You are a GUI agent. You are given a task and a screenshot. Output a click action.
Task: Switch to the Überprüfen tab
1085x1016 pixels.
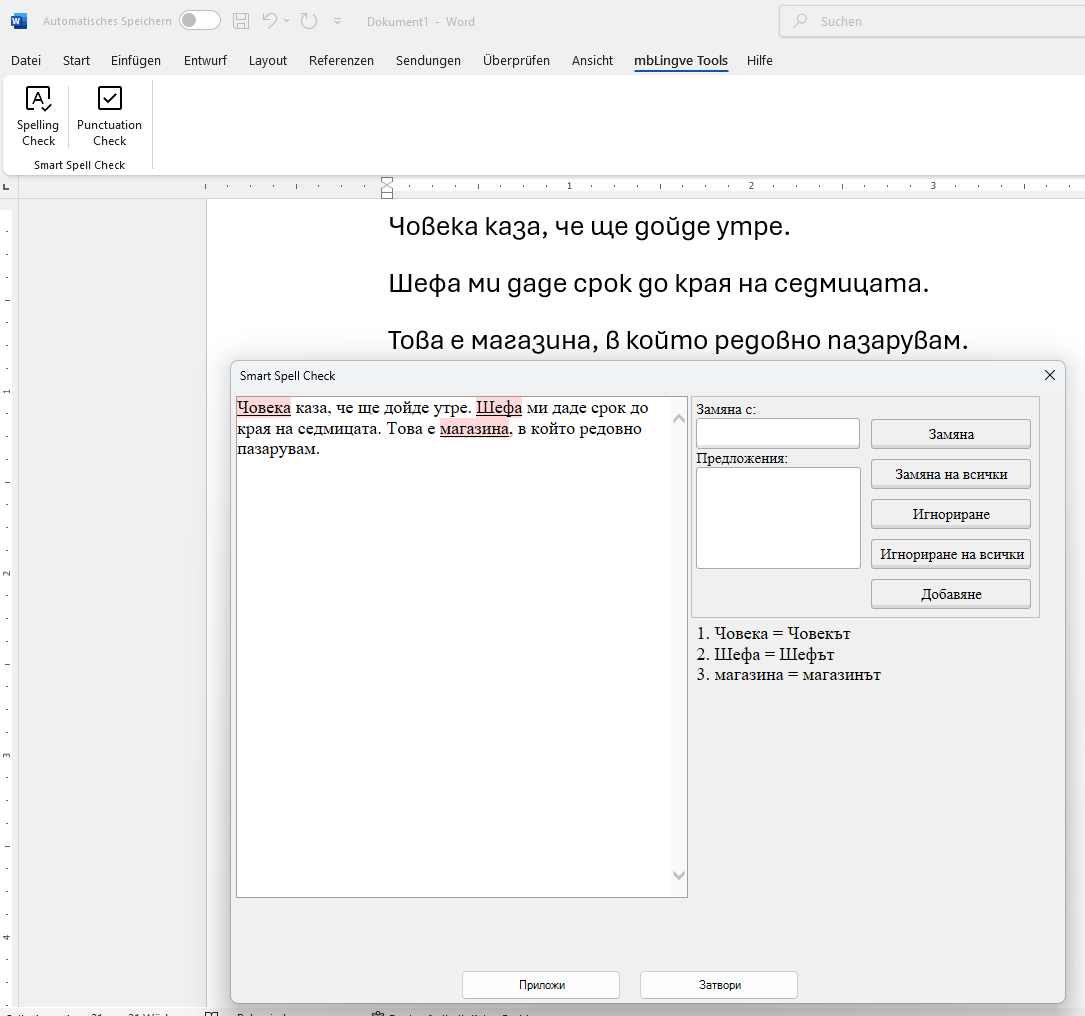click(516, 61)
